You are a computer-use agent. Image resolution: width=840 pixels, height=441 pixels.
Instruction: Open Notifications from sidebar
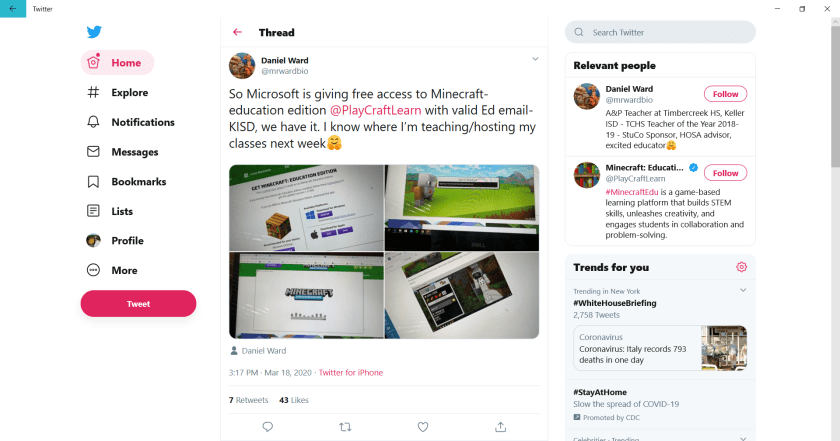point(131,122)
